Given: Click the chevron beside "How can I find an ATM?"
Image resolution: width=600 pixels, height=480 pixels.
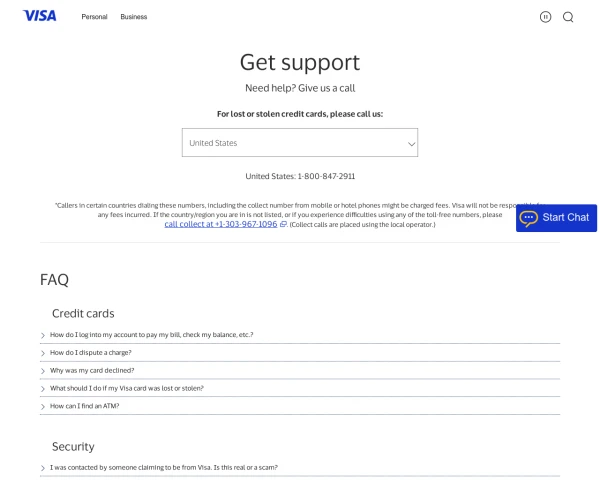Looking at the screenshot, I should pos(43,407).
